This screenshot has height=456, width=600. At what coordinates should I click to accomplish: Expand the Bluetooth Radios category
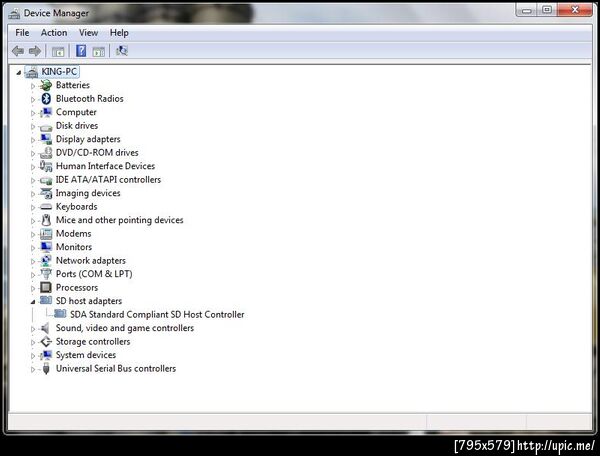pyautogui.click(x=33, y=99)
